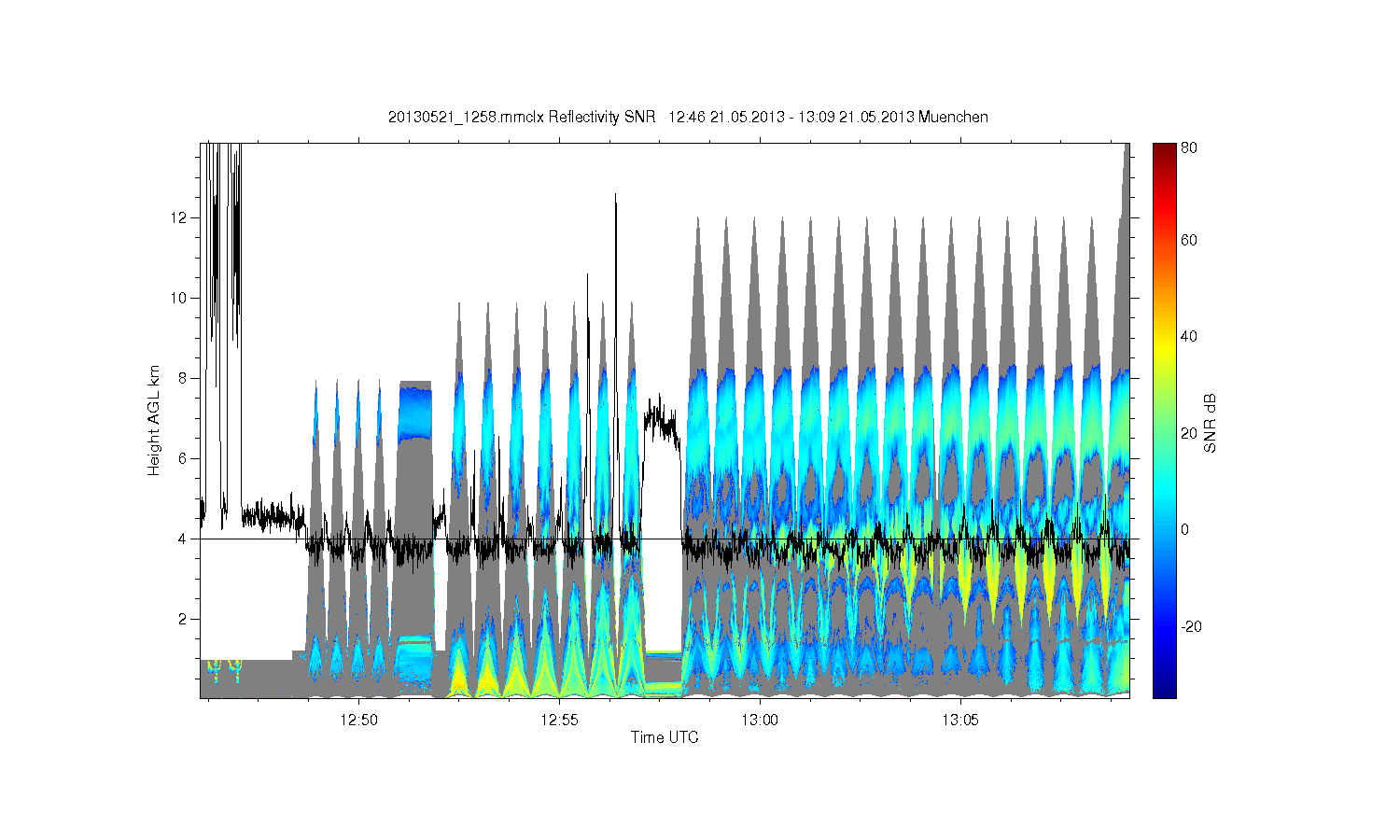This screenshot has width=1400, height=840.
Task: Click the dark blue bottom of colorbar
Action: coord(1164,691)
